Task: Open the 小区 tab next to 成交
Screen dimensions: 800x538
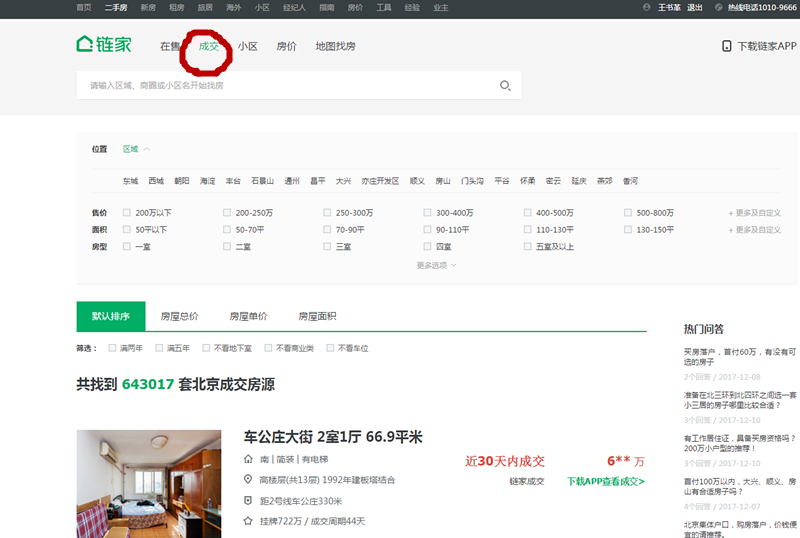Action: 247,46
